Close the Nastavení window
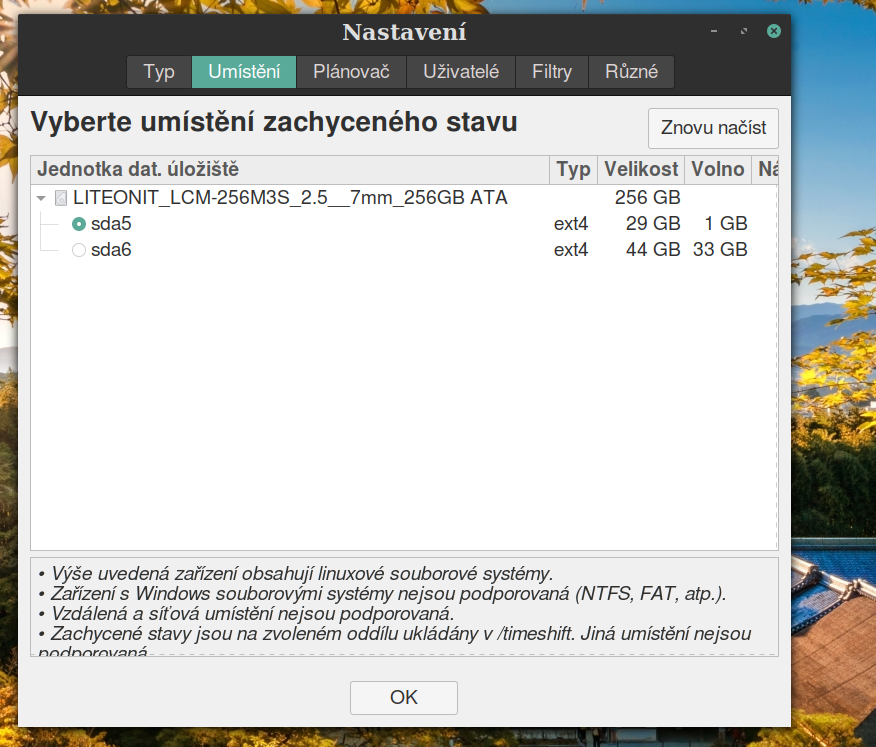This screenshot has width=876, height=747. tap(773, 32)
